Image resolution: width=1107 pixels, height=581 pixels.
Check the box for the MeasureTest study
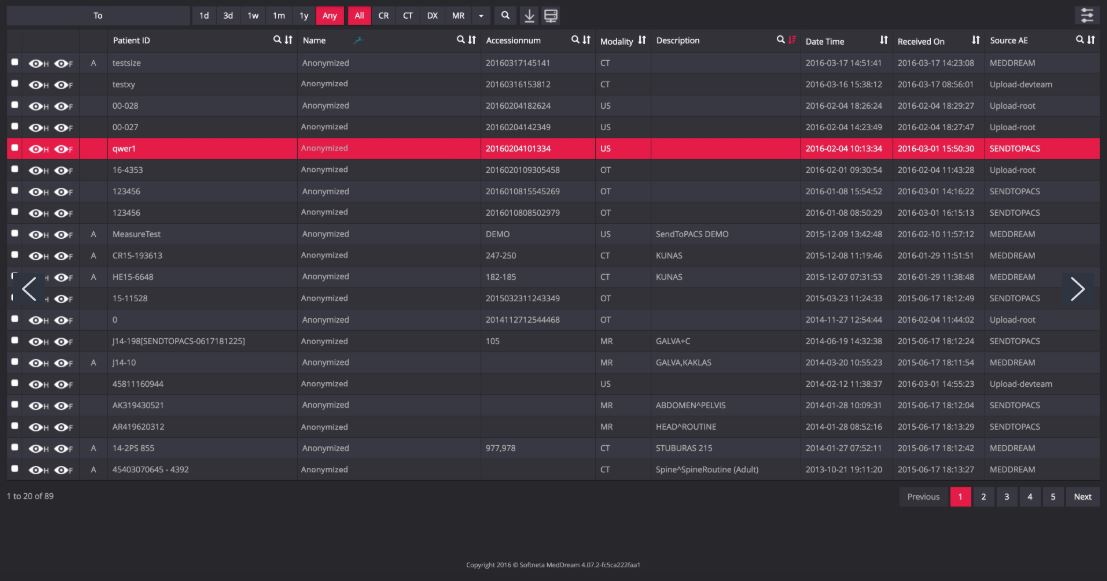click(x=14, y=234)
